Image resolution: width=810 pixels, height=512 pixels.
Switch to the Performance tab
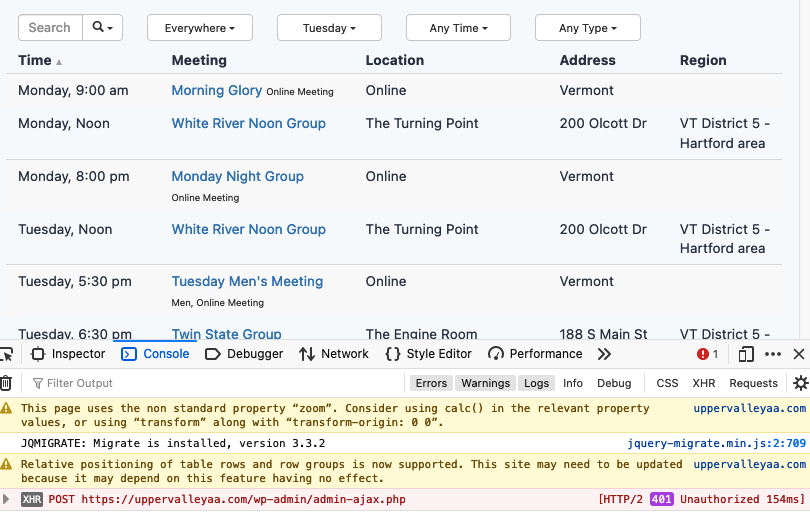coord(535,354)
